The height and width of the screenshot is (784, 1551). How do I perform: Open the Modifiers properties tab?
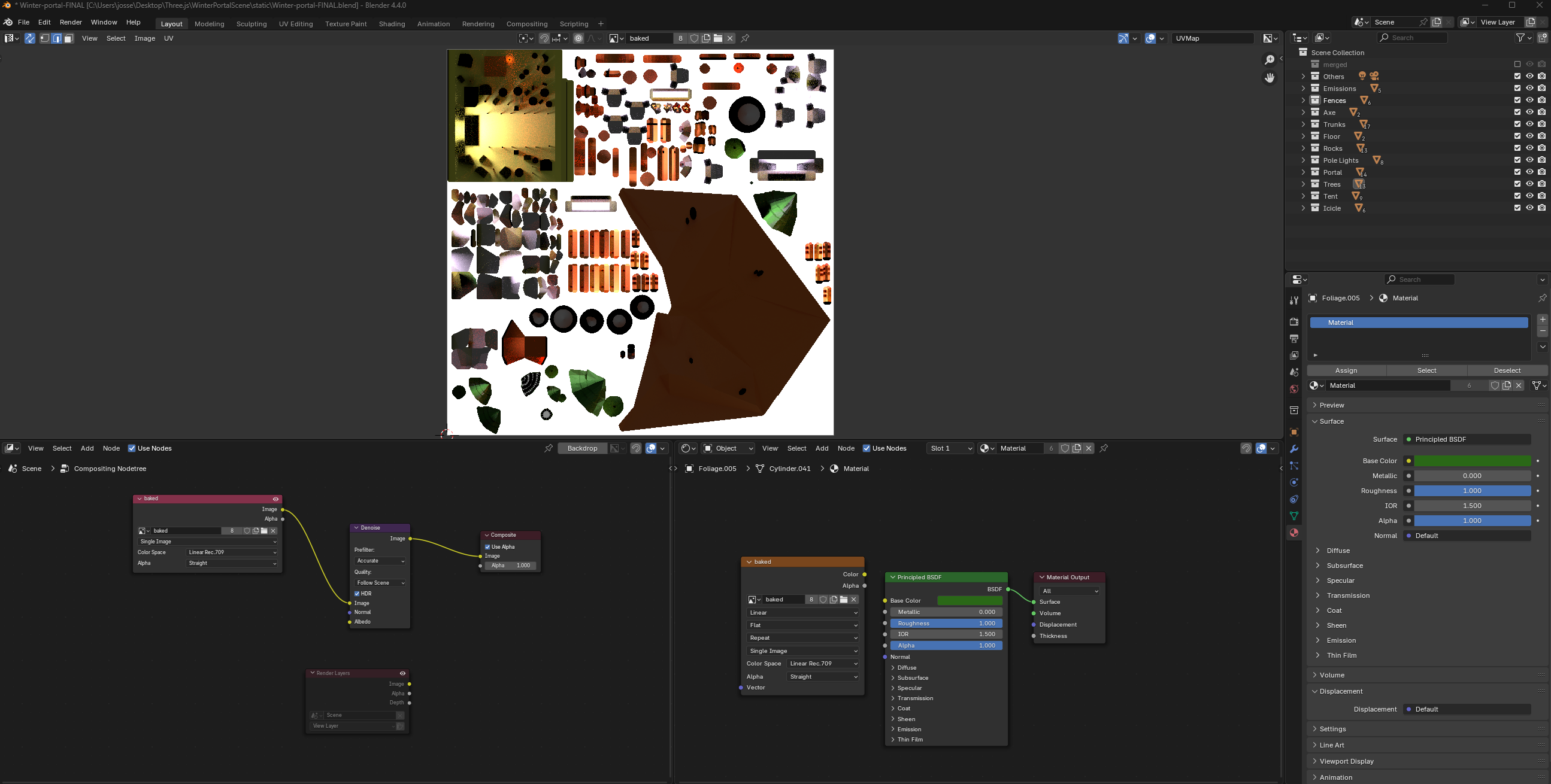point(1293,449)
